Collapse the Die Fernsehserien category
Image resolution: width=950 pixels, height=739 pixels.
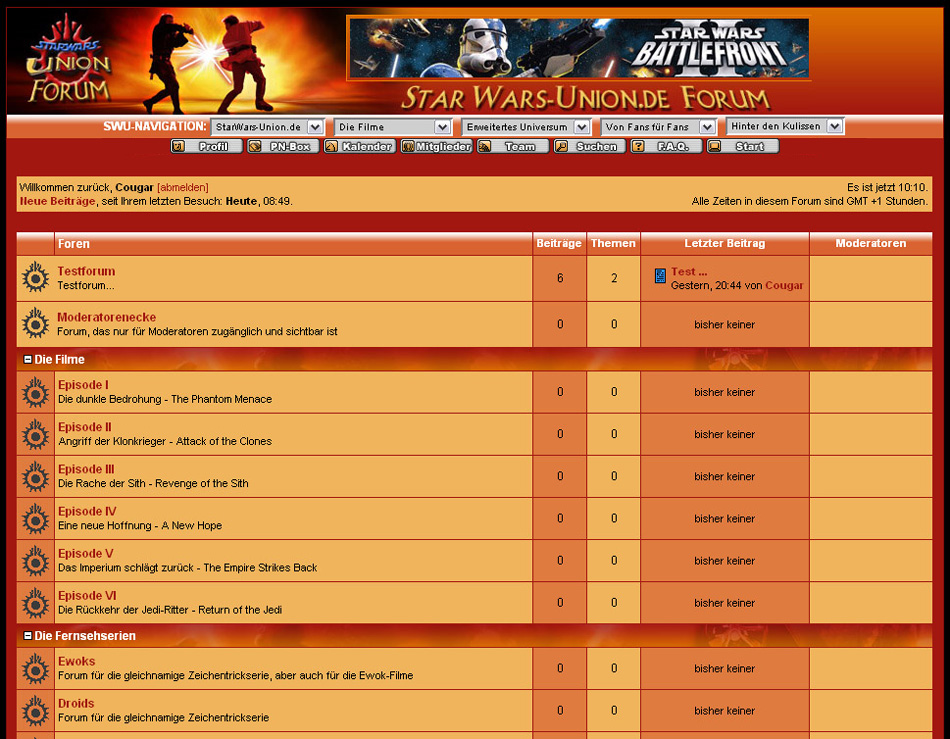(27, 635)
